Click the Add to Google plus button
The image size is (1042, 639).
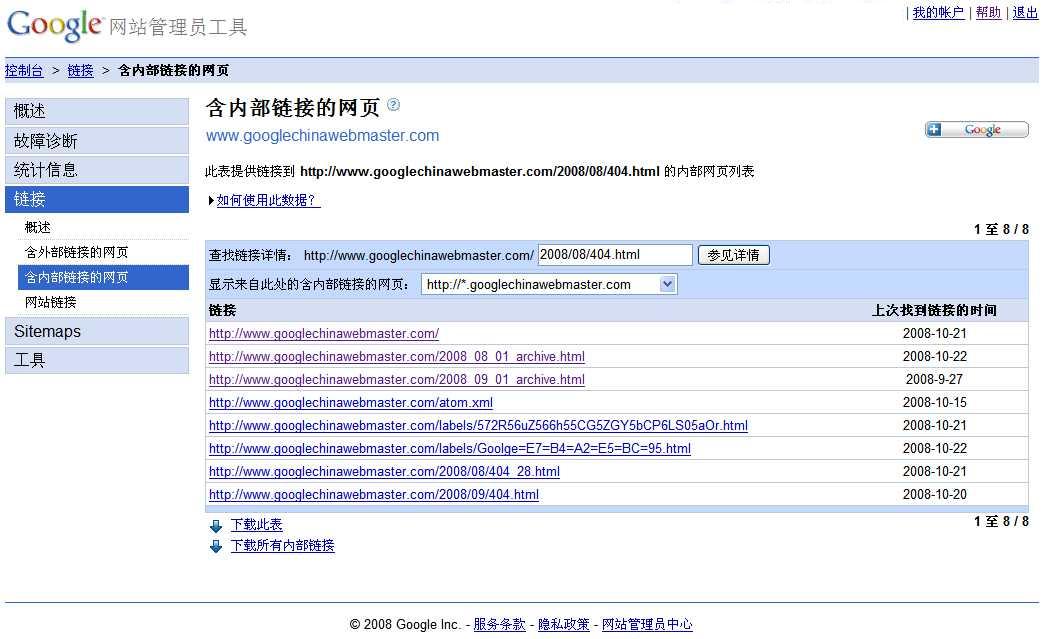tap(976, 130)
